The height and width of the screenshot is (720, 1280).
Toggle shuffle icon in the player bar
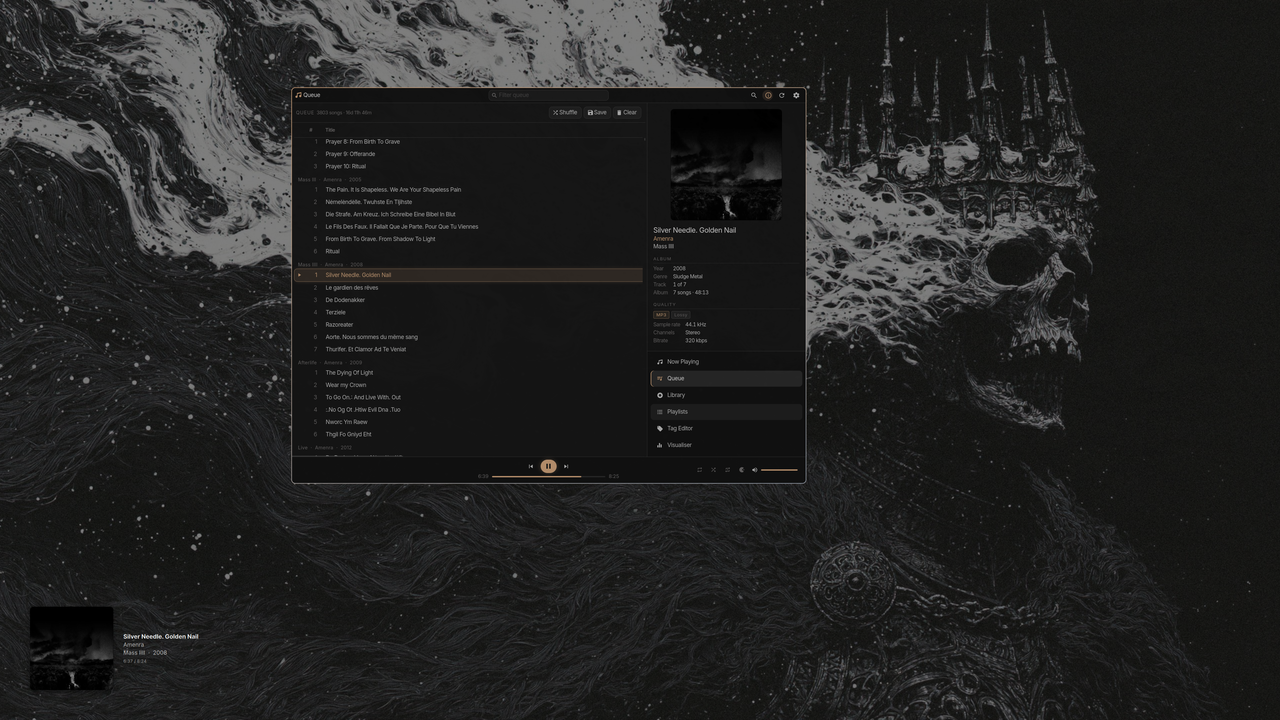pos(713,470)
